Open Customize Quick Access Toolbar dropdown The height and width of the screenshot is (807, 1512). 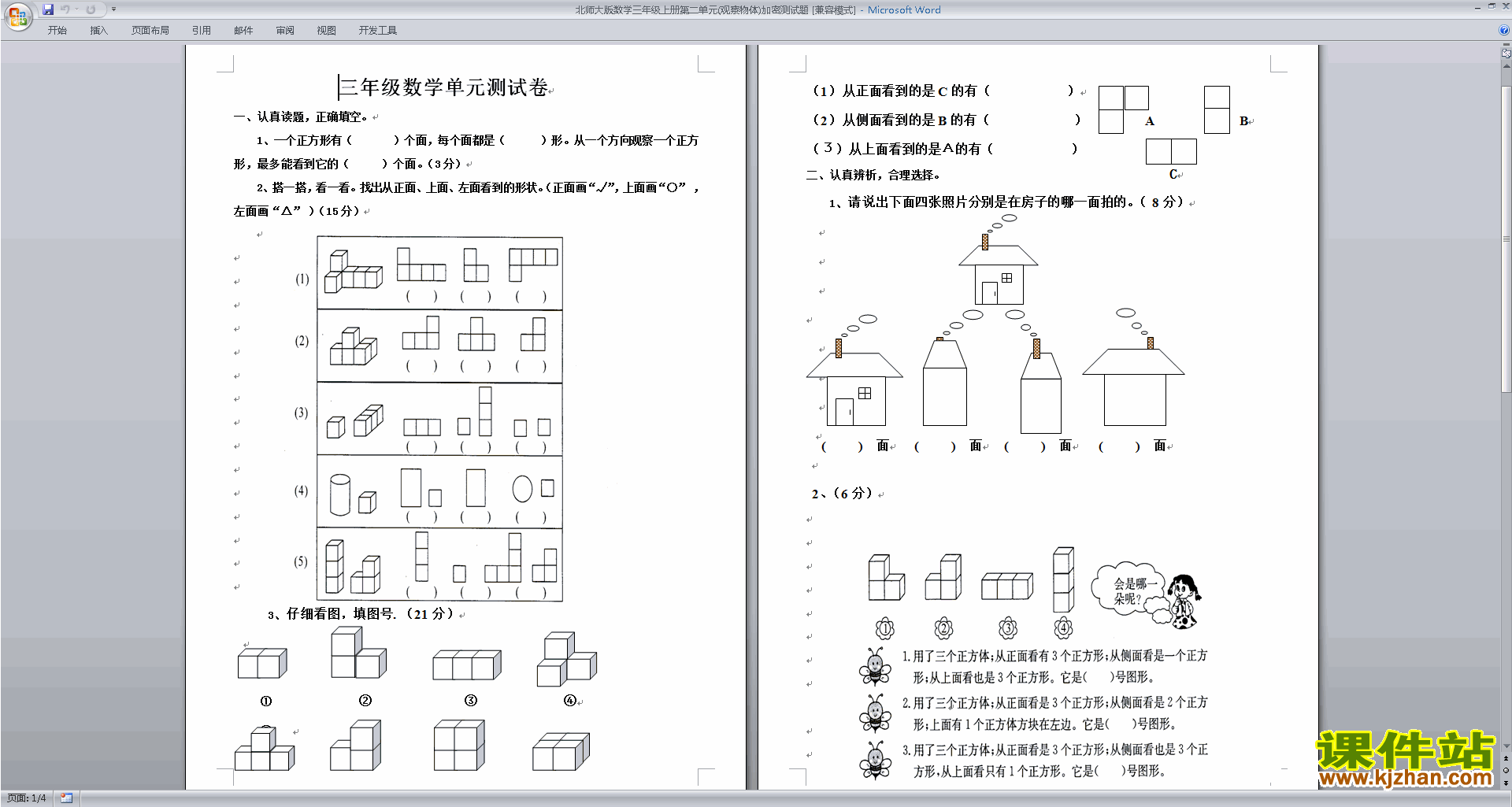pos(113,9)
